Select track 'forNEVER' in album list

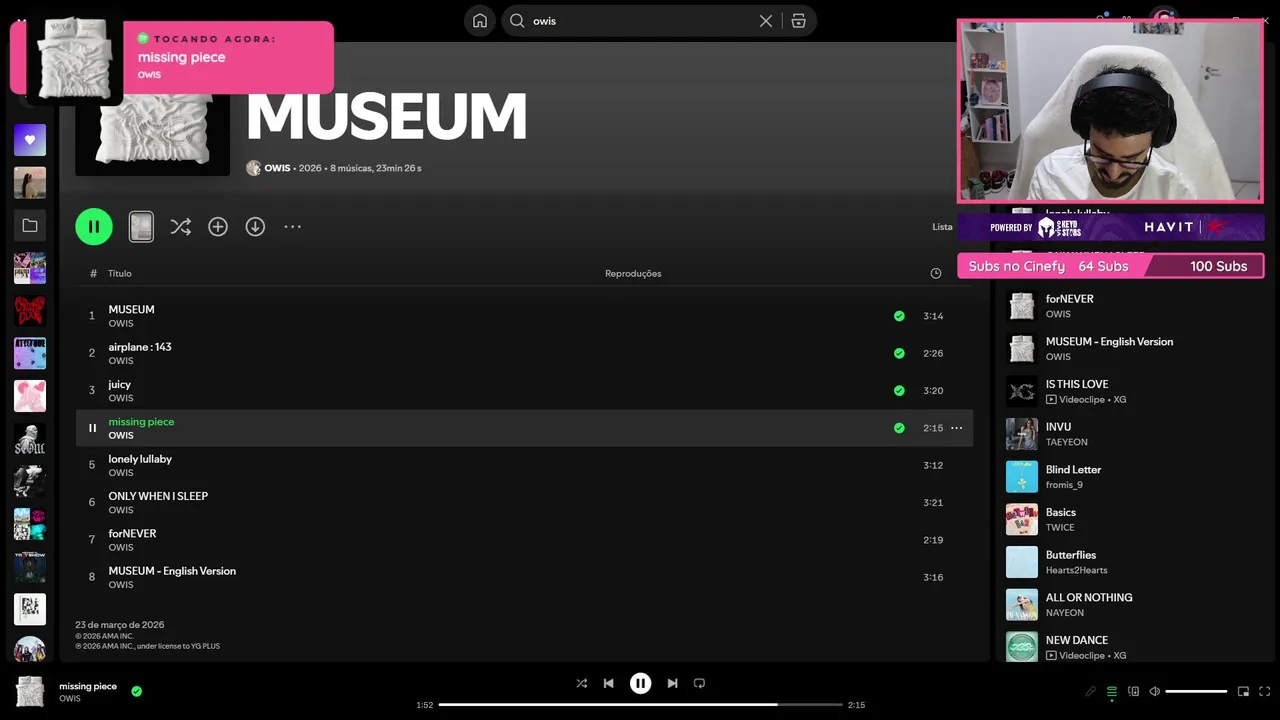(132, 534)
